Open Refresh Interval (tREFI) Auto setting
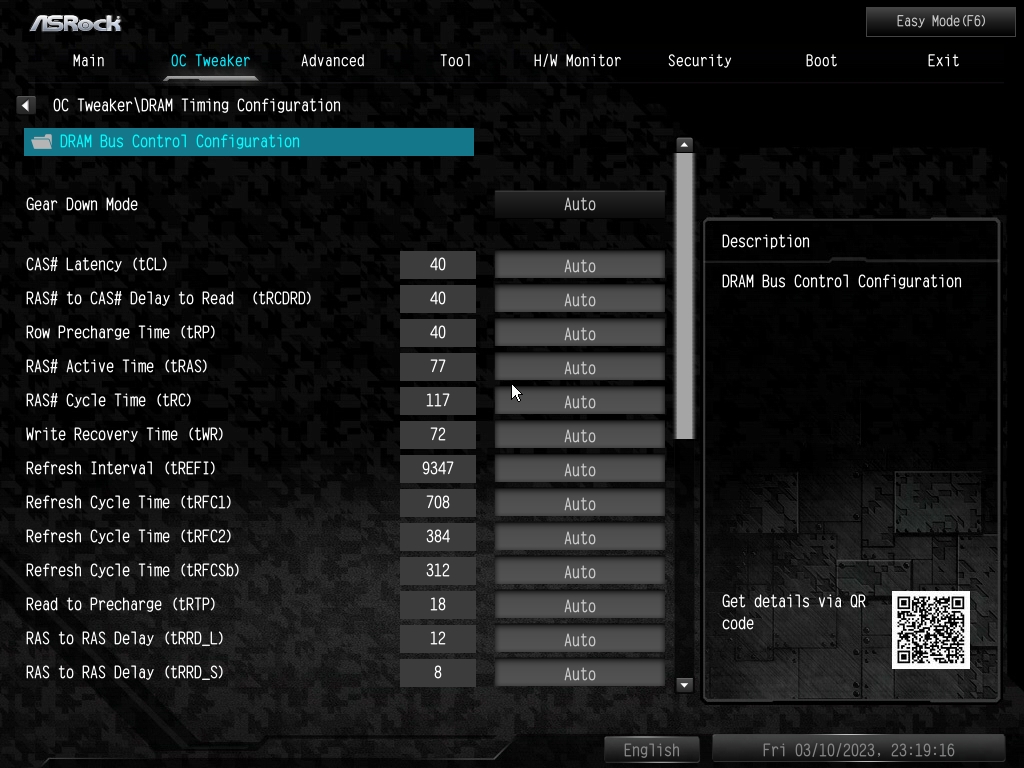Image resolution: width=1024 pixels, height=768 pixels. coord(580,470)
